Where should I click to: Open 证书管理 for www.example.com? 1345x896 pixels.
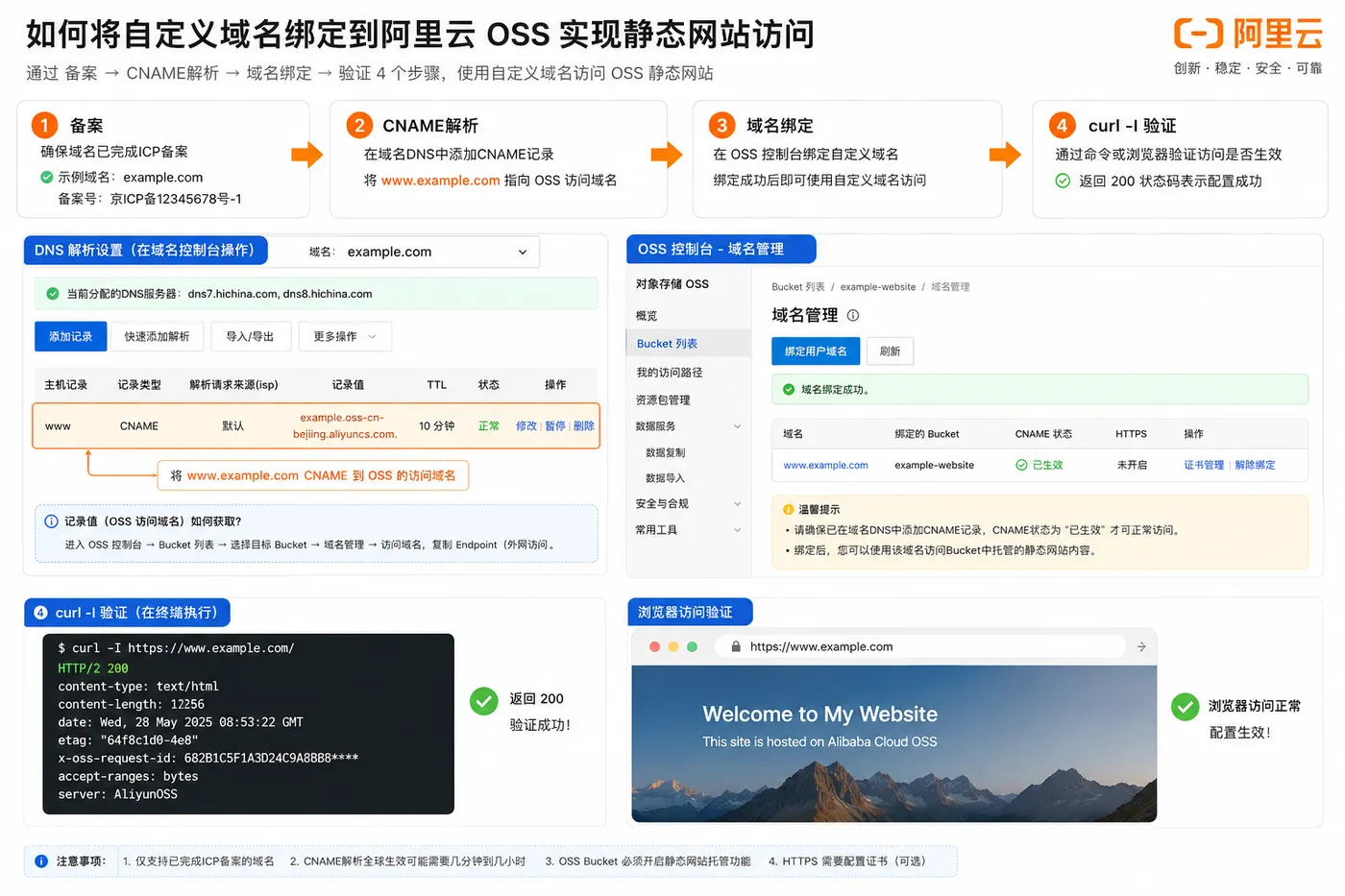click(x=1204, y=465)
